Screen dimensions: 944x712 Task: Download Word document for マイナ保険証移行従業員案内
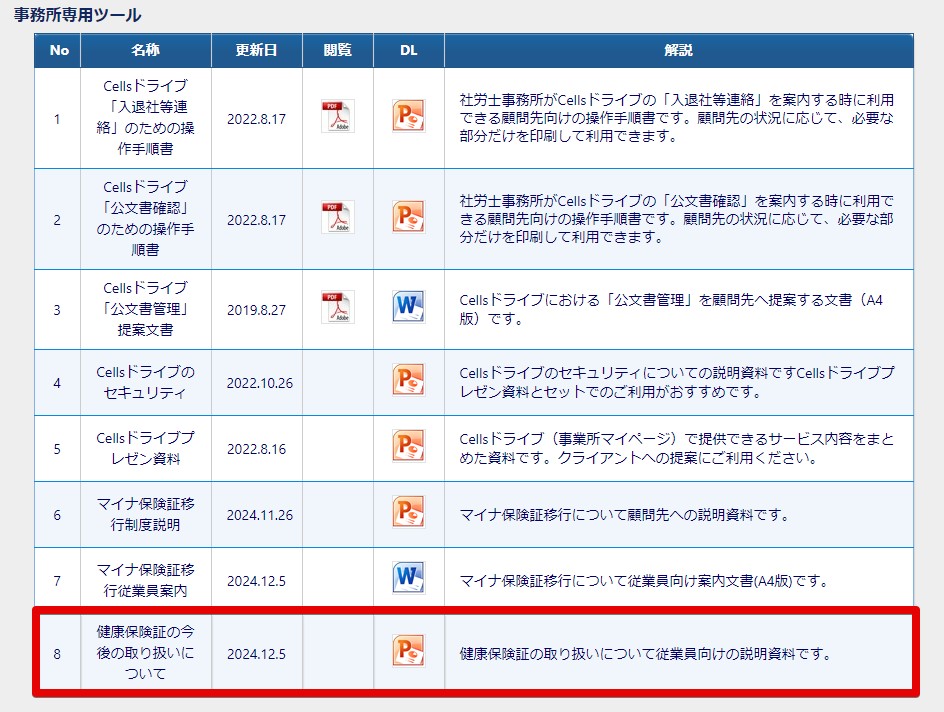(x=409, y=578)
